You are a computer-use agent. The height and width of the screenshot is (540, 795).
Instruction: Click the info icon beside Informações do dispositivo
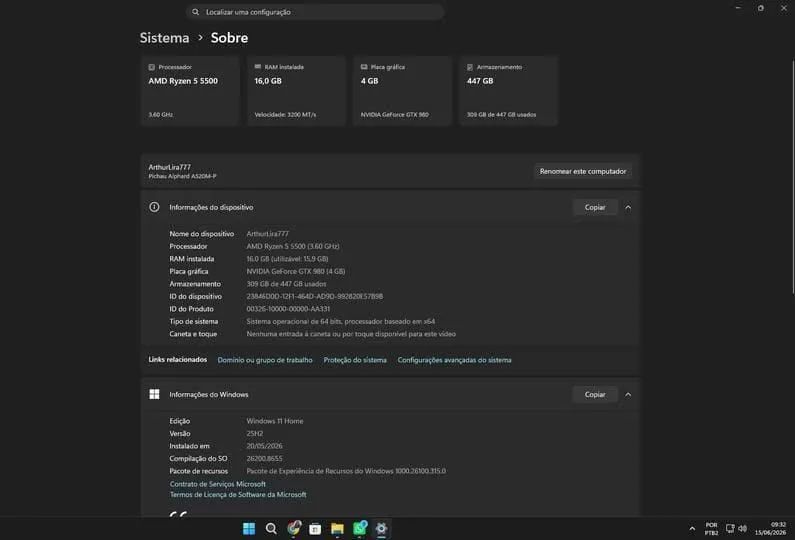(154, 207)
